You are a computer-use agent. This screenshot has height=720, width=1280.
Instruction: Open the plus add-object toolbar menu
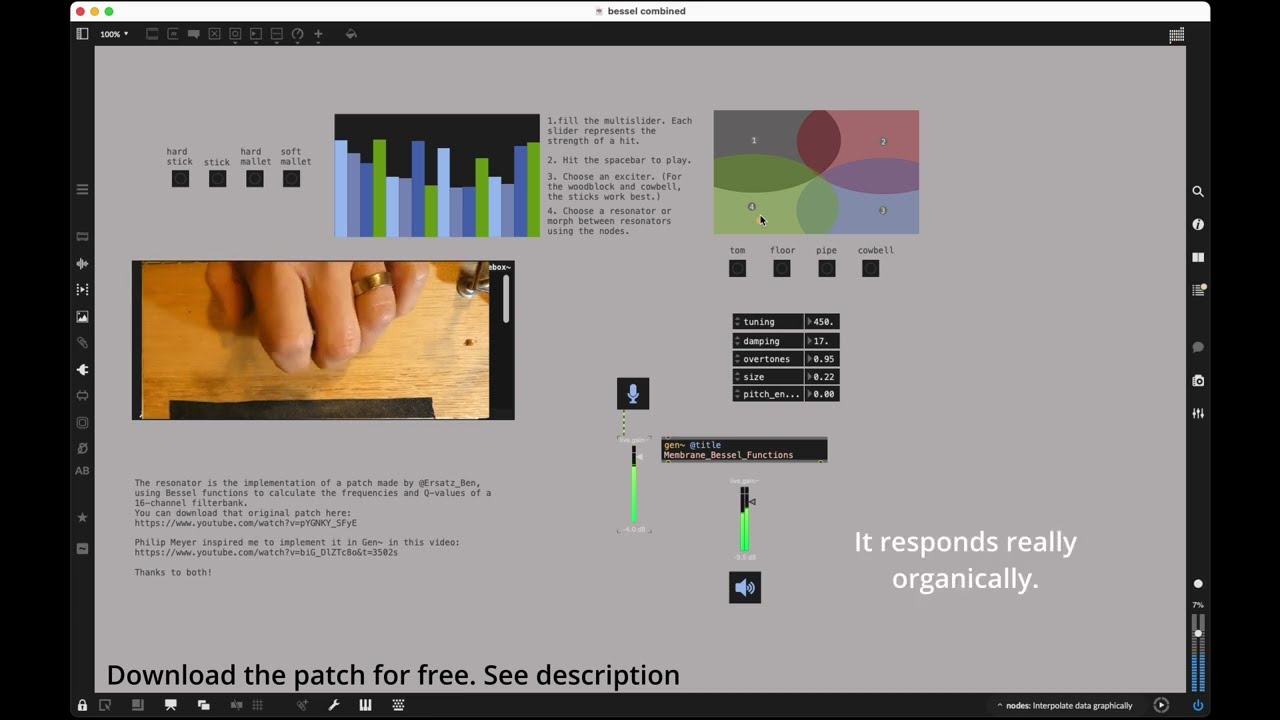[318, 34]
